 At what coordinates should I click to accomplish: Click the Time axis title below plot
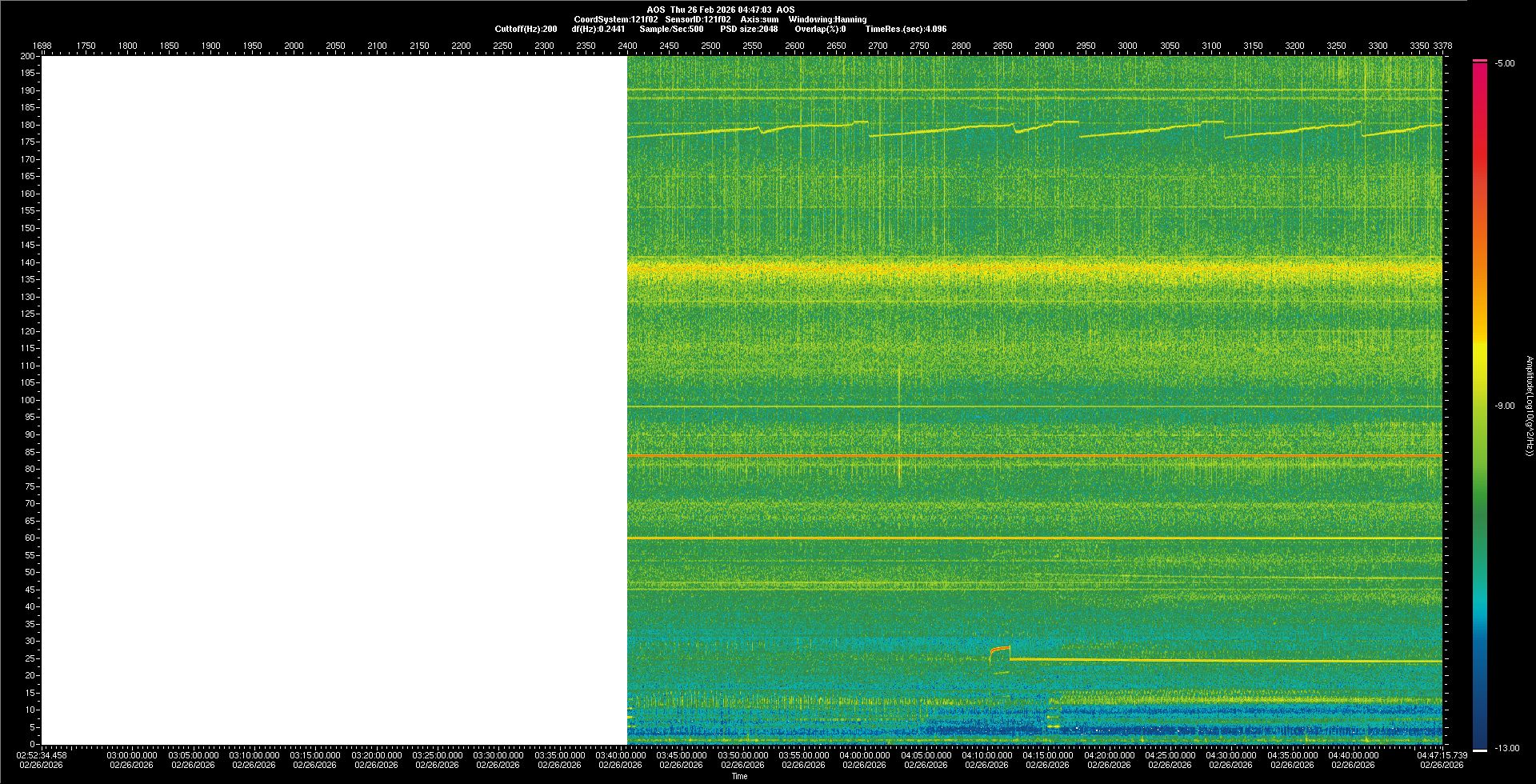739,776
